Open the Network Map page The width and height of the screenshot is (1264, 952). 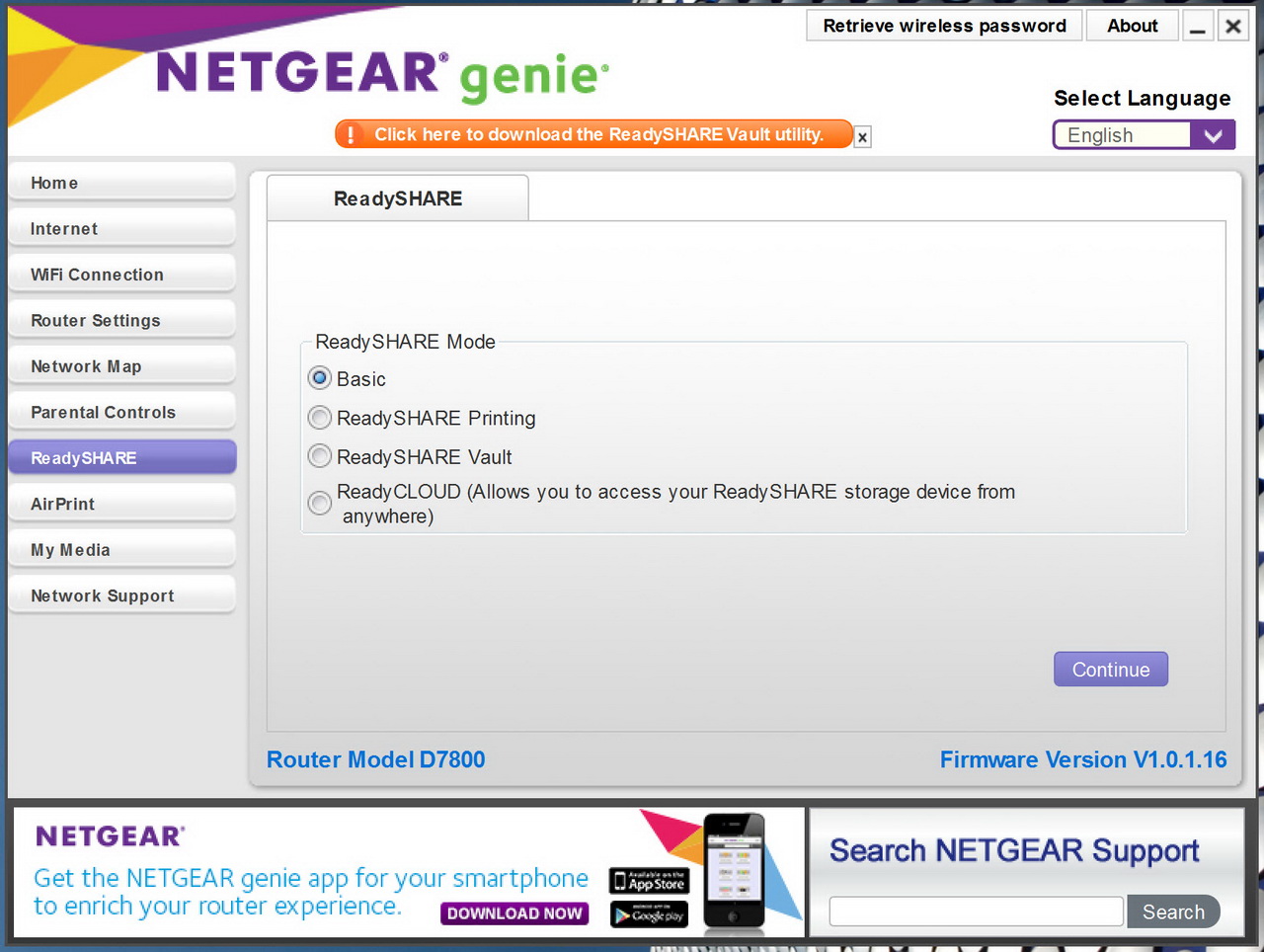pyautogui.click(x=122, y=366)
